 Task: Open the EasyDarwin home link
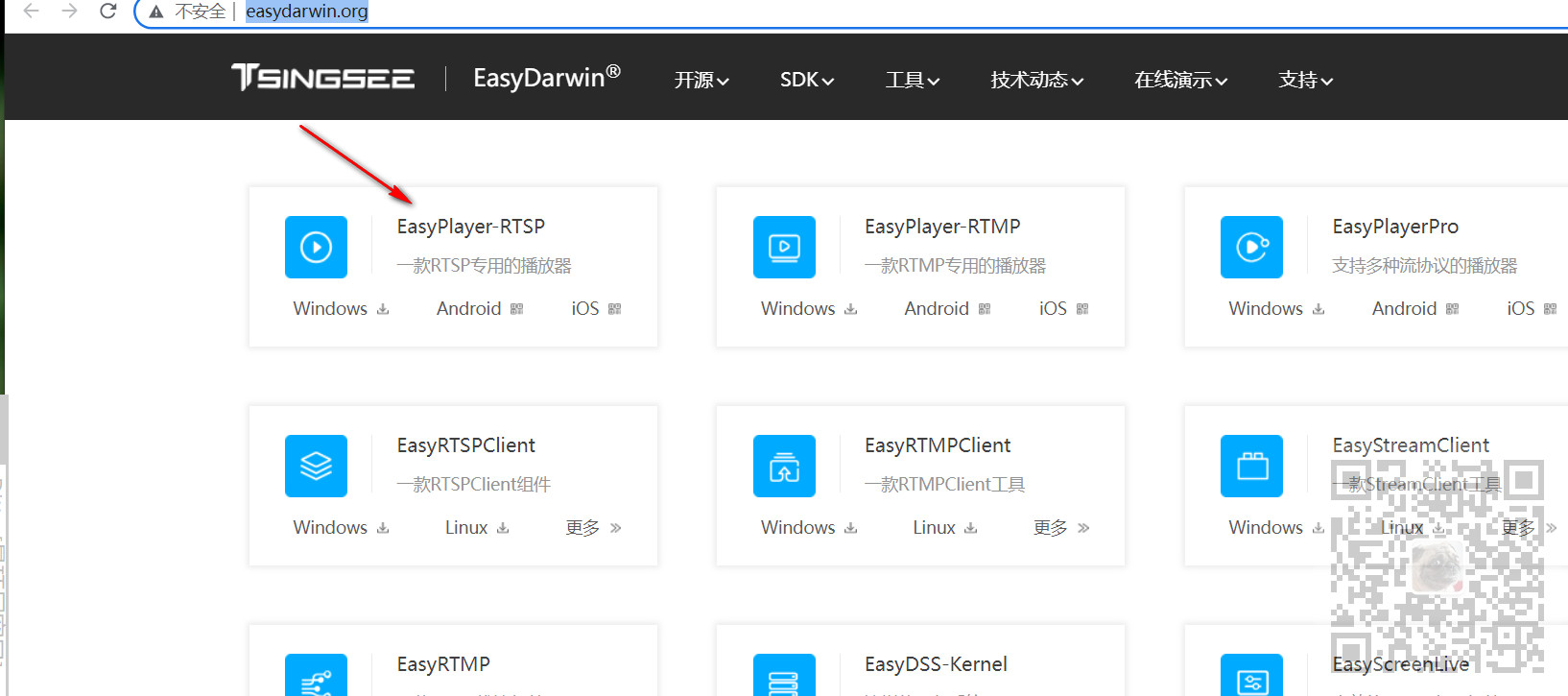(547, 77)
